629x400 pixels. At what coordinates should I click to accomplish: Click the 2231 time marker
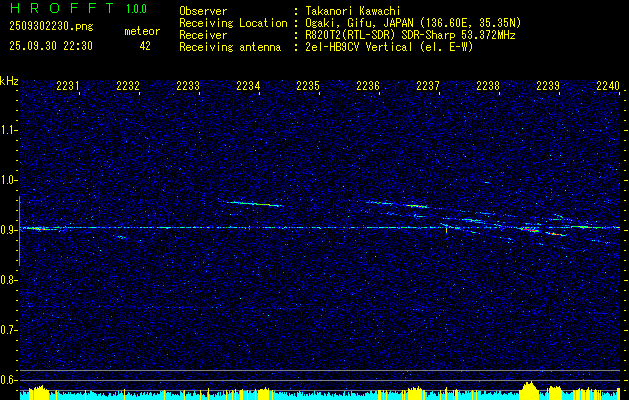(x=68, y=86)
